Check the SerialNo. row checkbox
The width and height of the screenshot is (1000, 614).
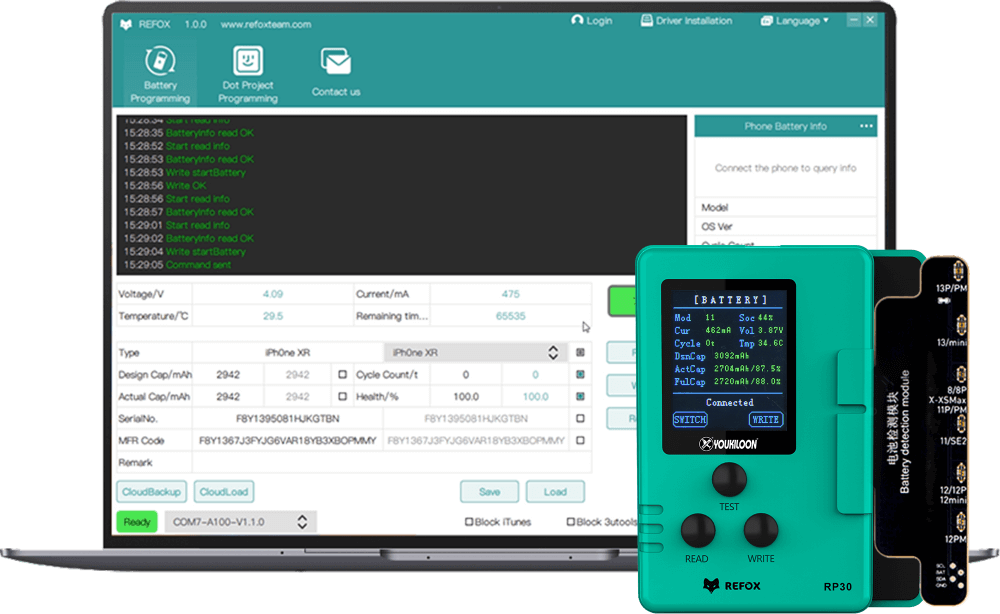(x=580, y=419)
